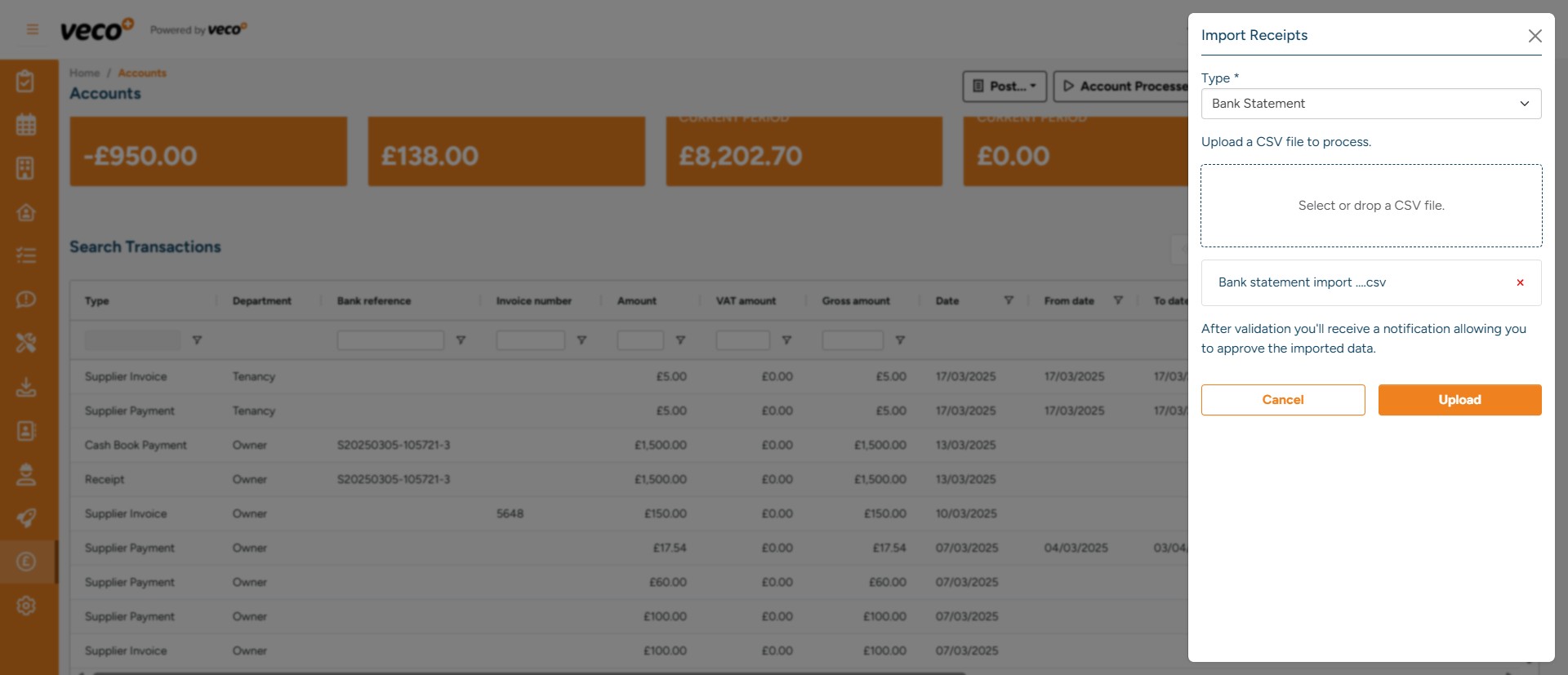The height and width of the screenshot is (675, 1568).
Task: Click the clipboard tasks icon in sidebar
Action: (26, 82)
